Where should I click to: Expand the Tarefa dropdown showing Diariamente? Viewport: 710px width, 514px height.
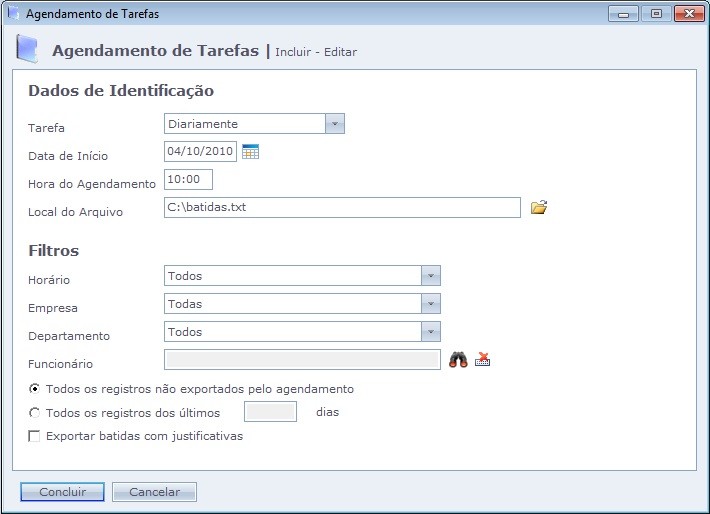click(x=335, y=124)
